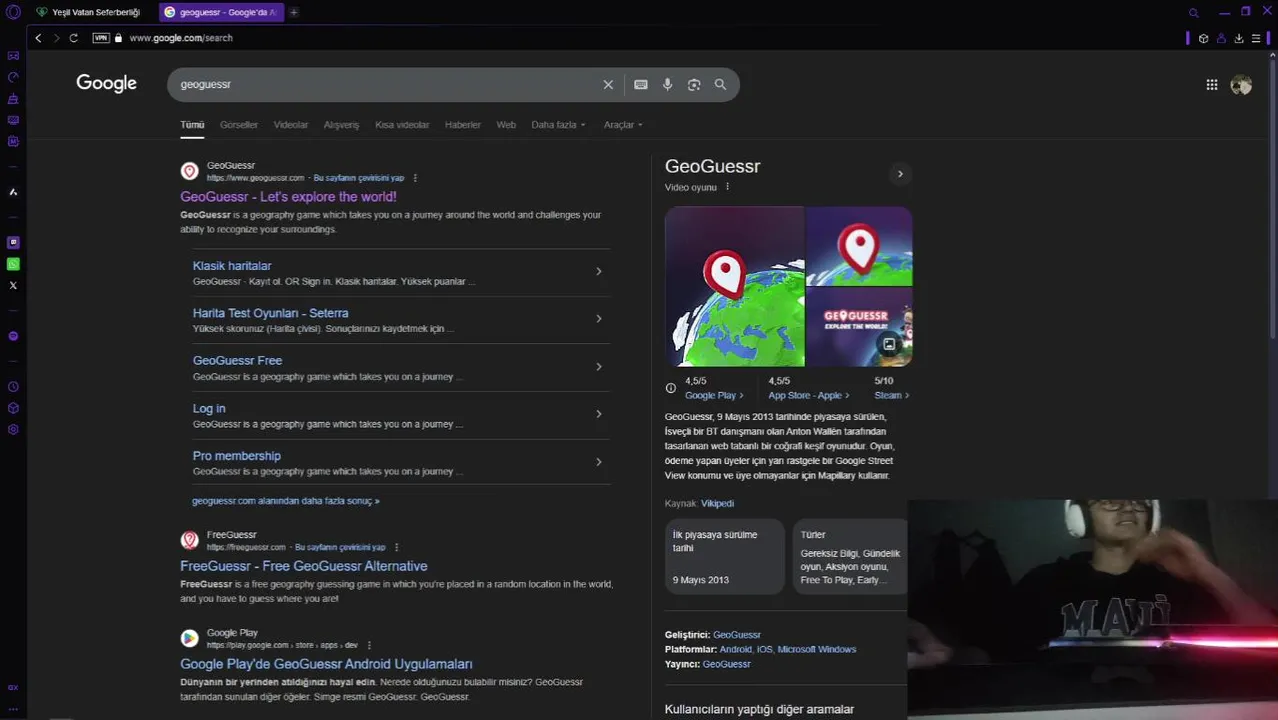The width and height of the screenshot is (1278, 720).
Task: Click the VPN badge in address bar
Action: coord(100,38)
